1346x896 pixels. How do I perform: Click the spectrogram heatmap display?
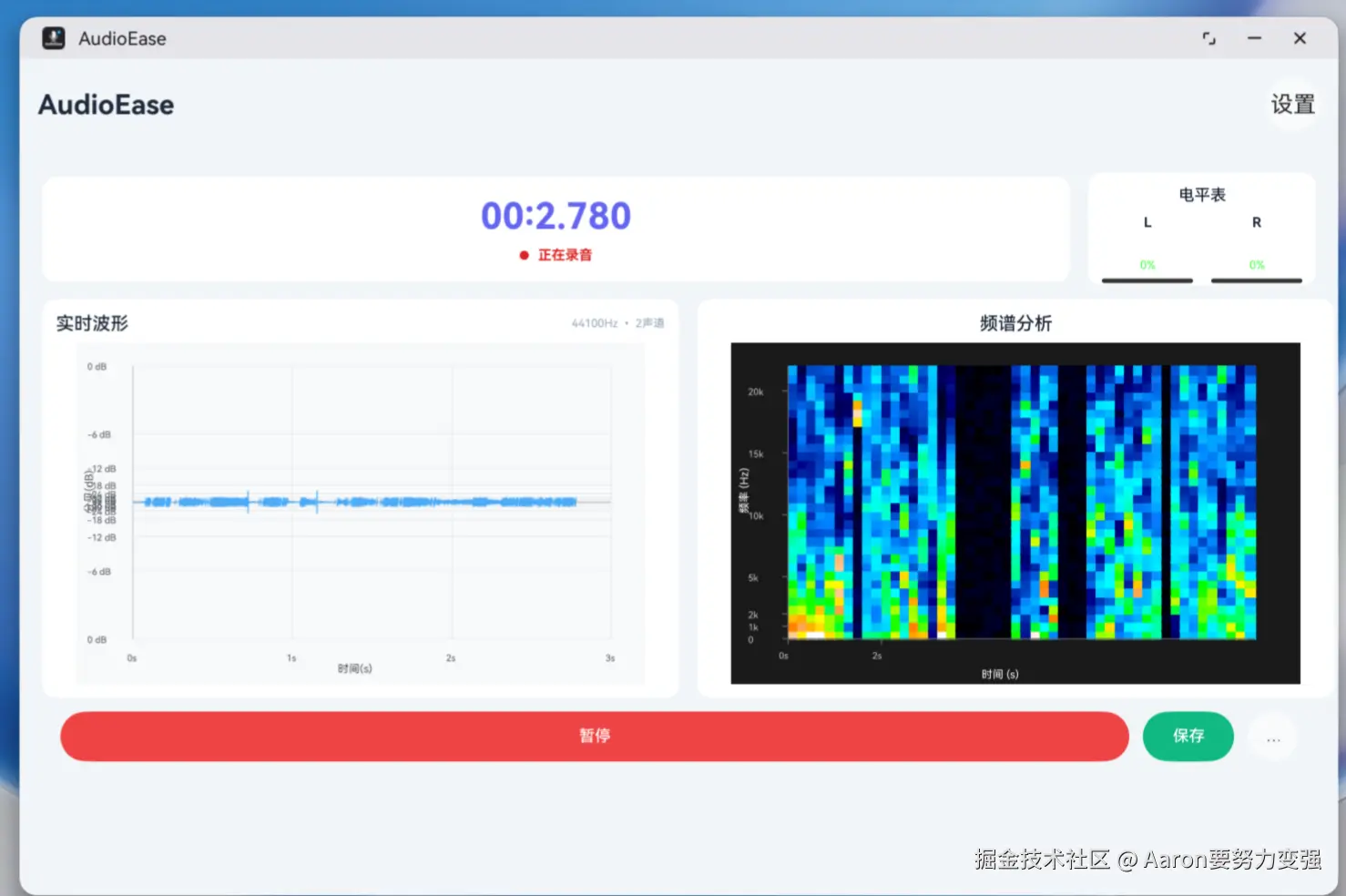[1022, 502]
